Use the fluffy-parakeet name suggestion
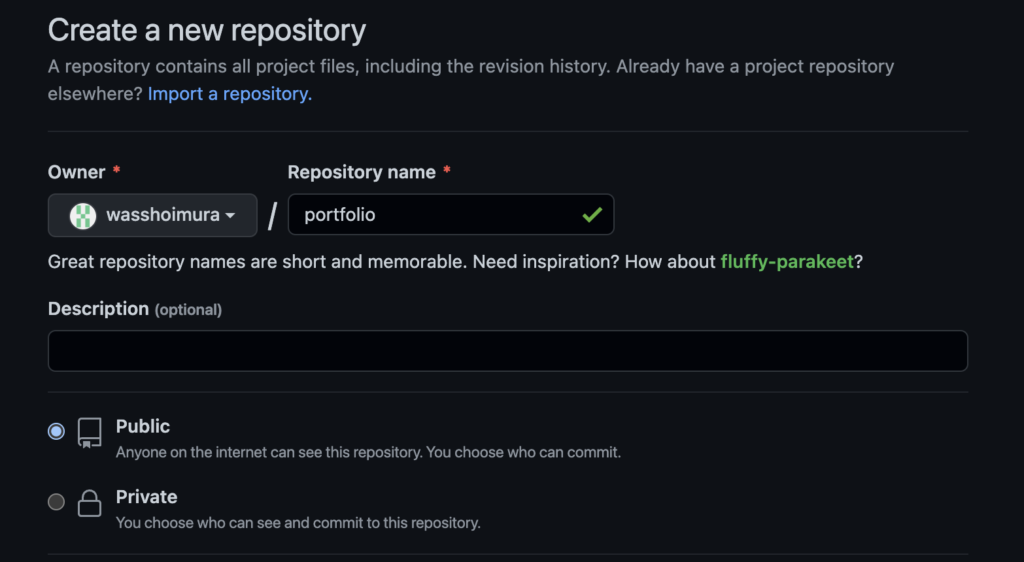This screenshot has height=562, width=1024. click(x=787, y=262)
